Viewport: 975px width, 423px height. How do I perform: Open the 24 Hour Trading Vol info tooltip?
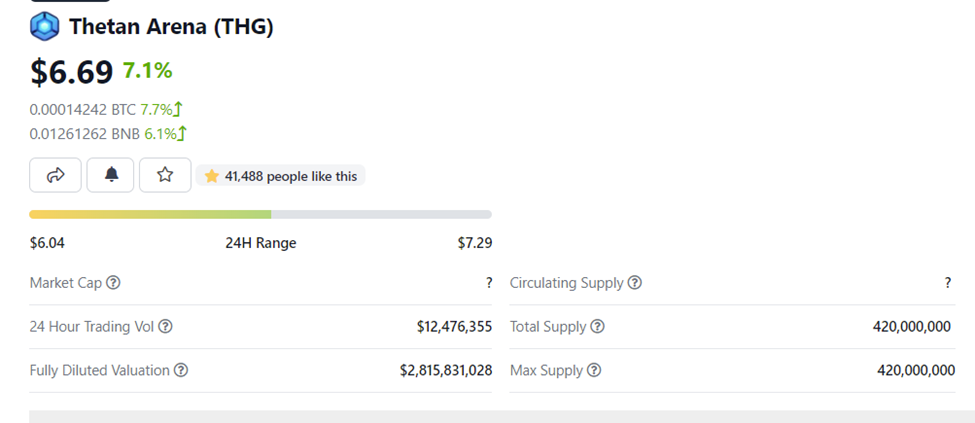coord(165,326)
